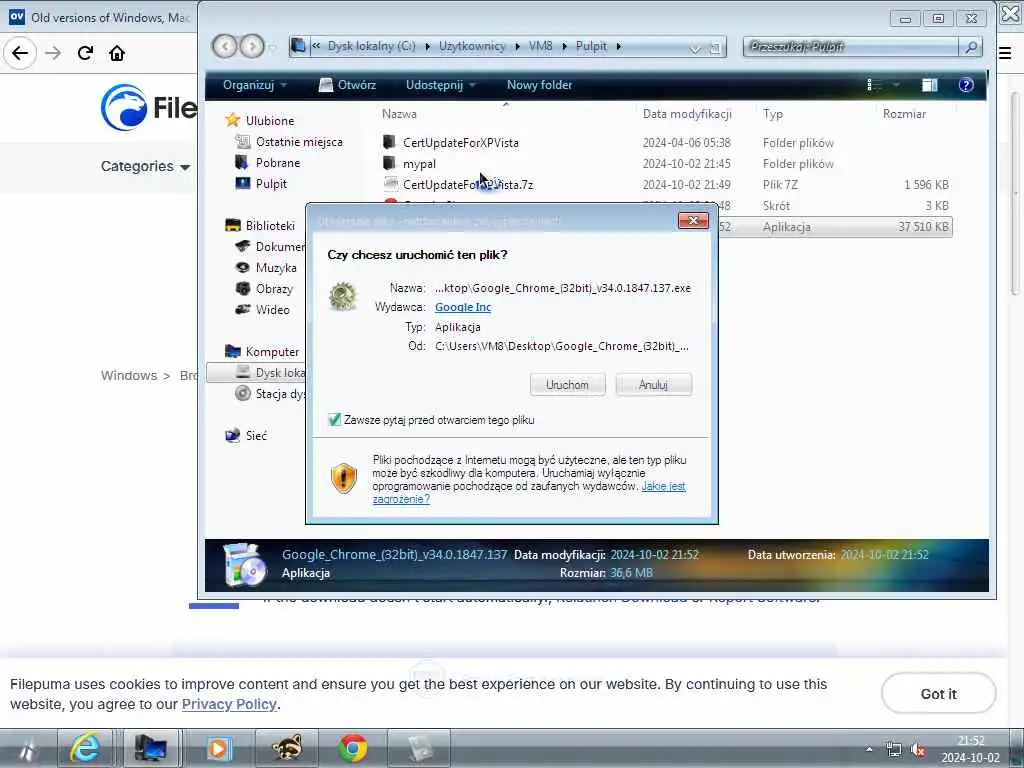This screenshot has height=768, width=1024.
Task: Click Uruchom to run the file
Action: pyautogui.click(x=567, y=385)
